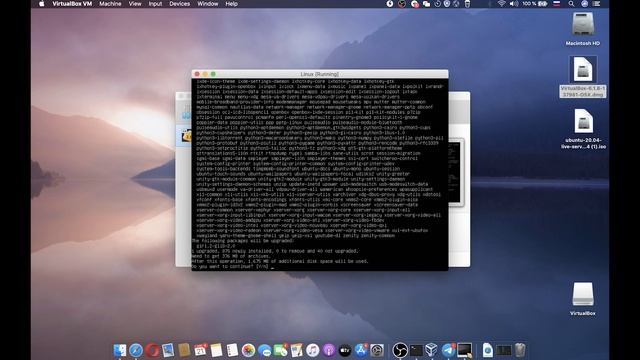The image size is (640, 360).
Task: Open the Notification Center icon
Action: 596,4
